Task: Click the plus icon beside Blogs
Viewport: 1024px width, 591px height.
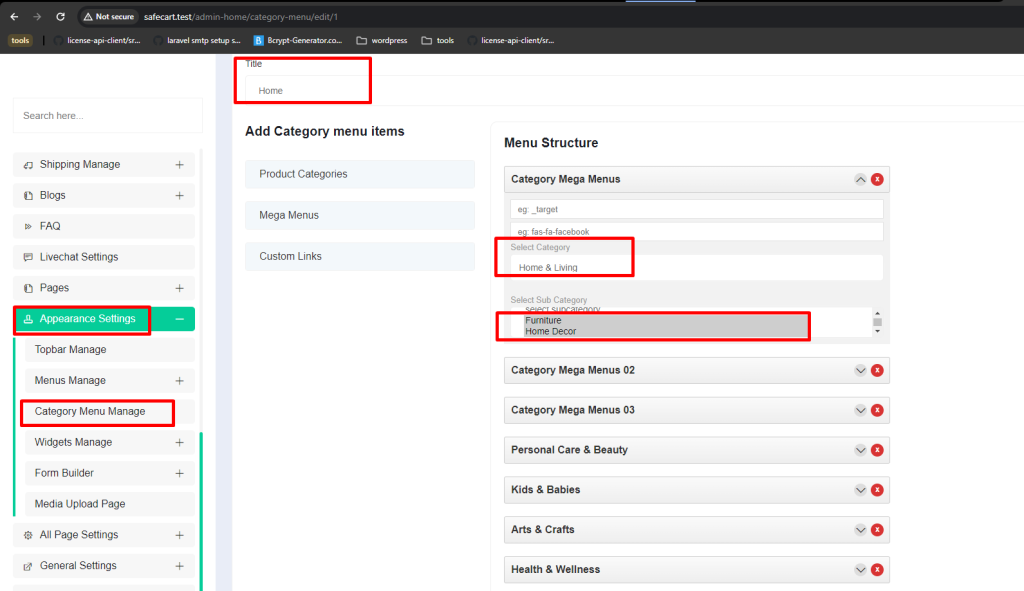Action: (x=180, y=195)
